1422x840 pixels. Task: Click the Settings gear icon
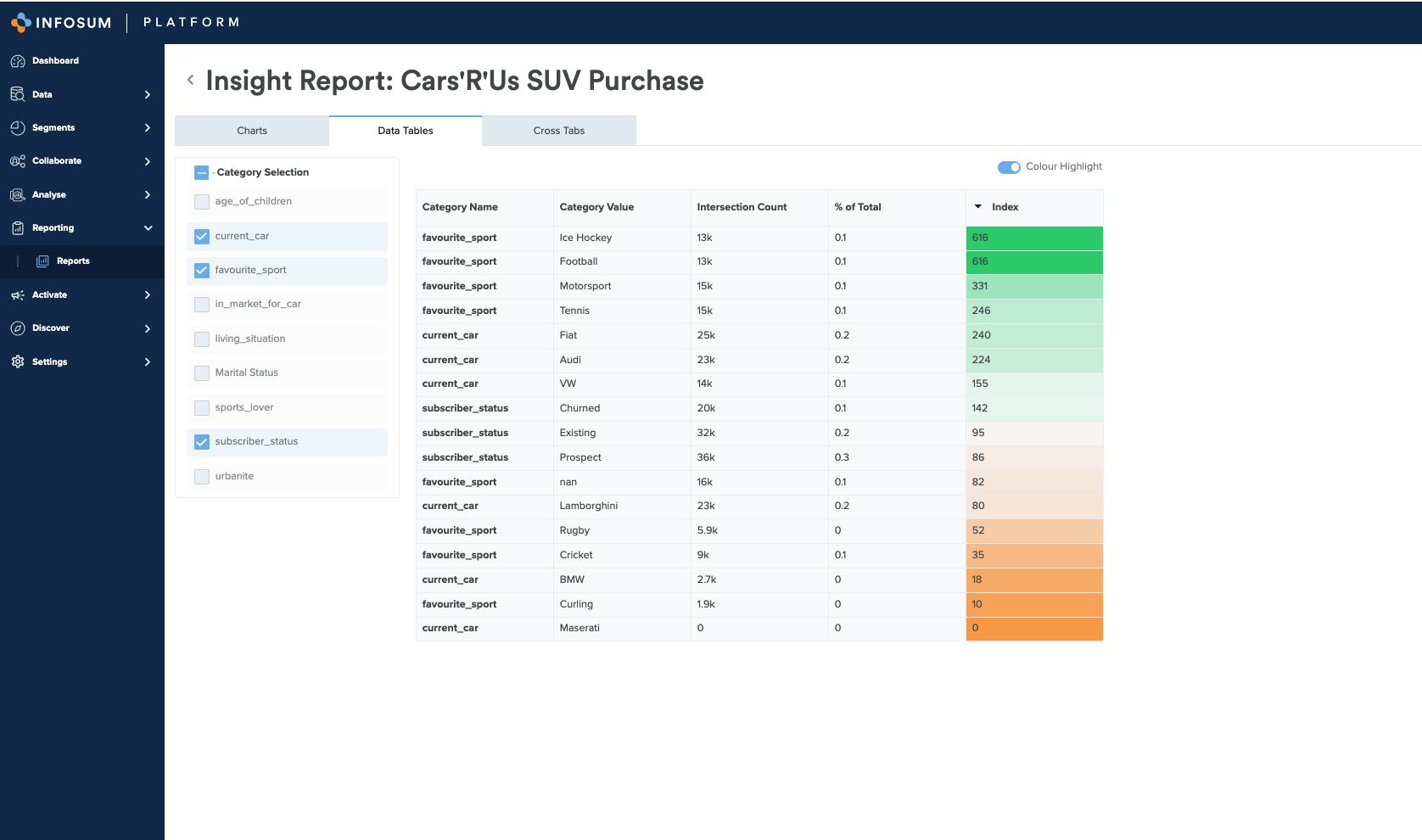(x=18, y=361)
